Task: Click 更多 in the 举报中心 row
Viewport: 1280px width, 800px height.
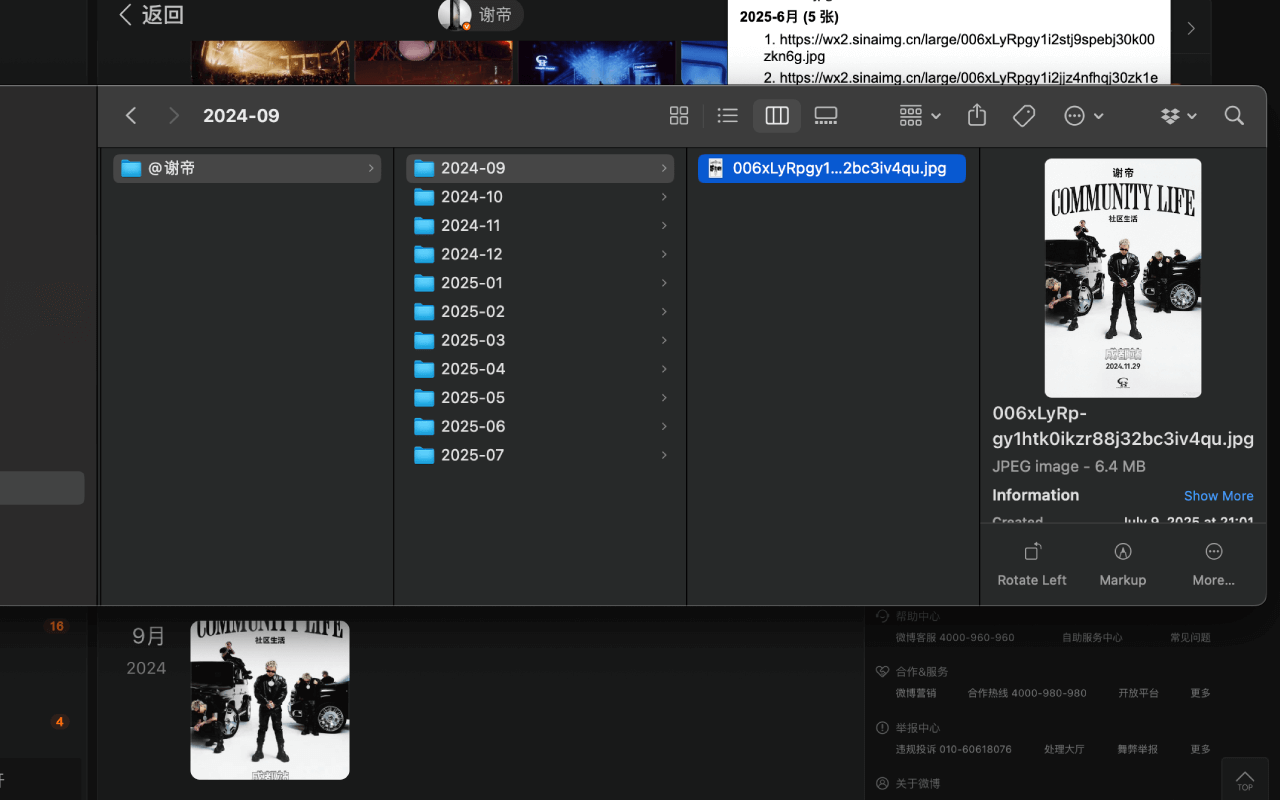Action: tap(1200, 749)
